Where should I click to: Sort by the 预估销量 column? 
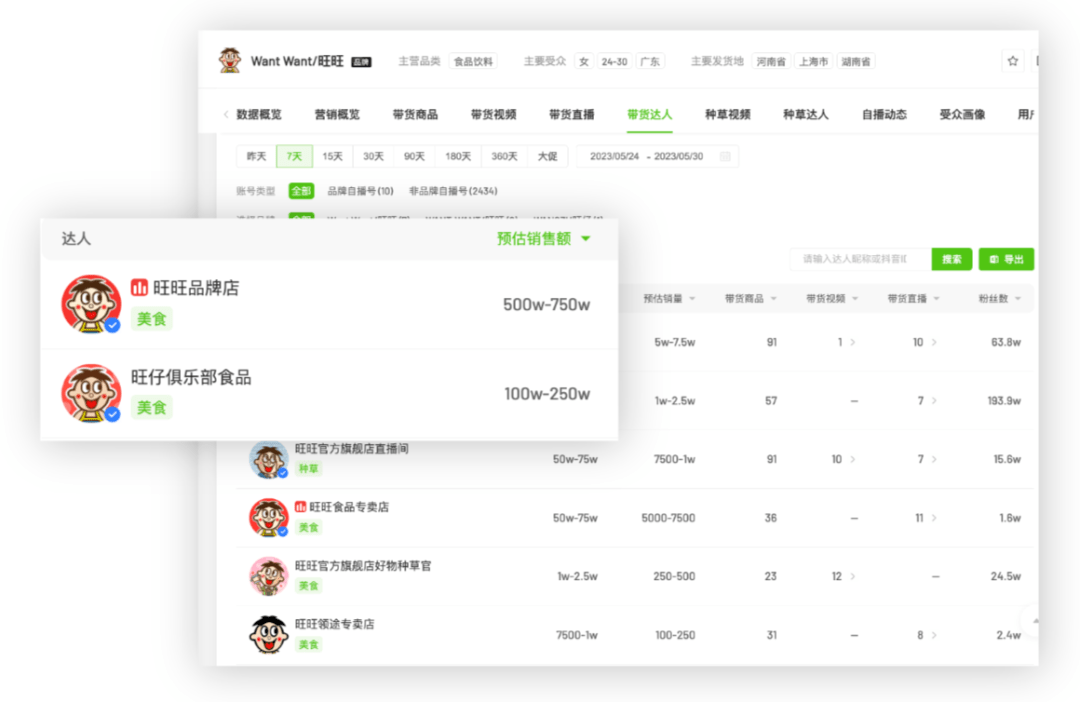[669, 298]
